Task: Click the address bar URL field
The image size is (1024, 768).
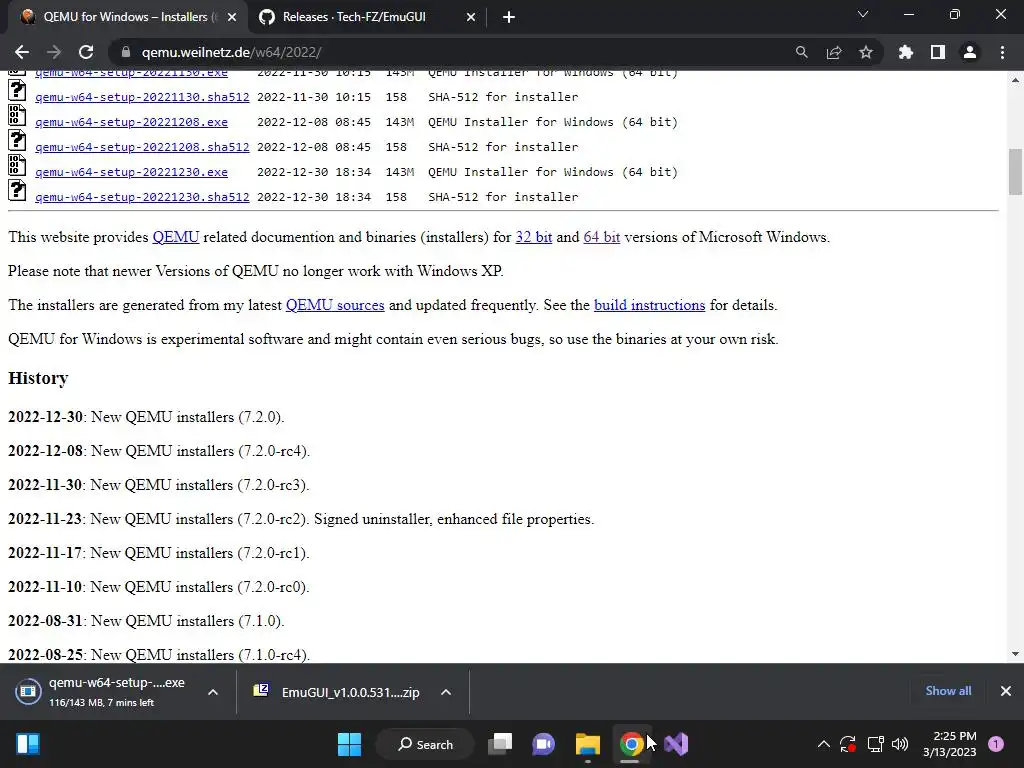Action: (457, 52)
